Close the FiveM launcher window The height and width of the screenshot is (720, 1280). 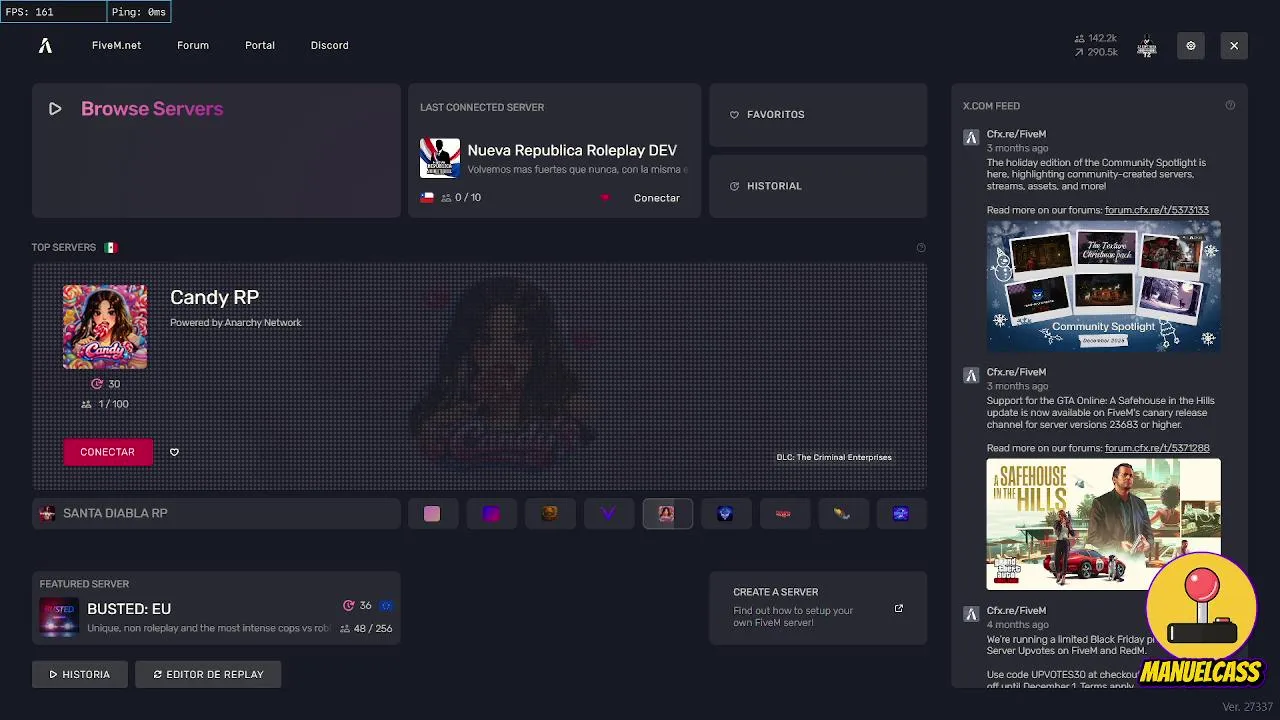pyautogui.click(x=1234, y=45)
